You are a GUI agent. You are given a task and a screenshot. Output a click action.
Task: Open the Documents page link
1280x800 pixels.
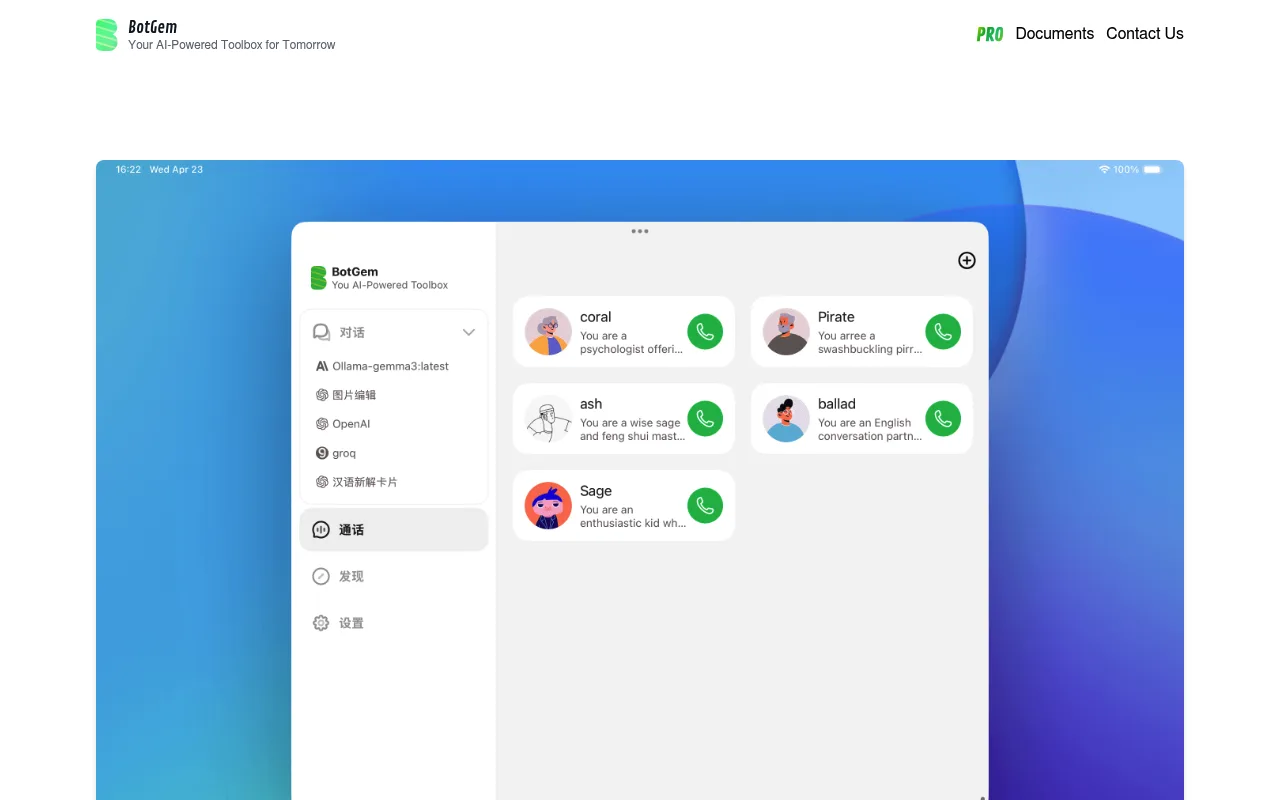coord(1055,33)
